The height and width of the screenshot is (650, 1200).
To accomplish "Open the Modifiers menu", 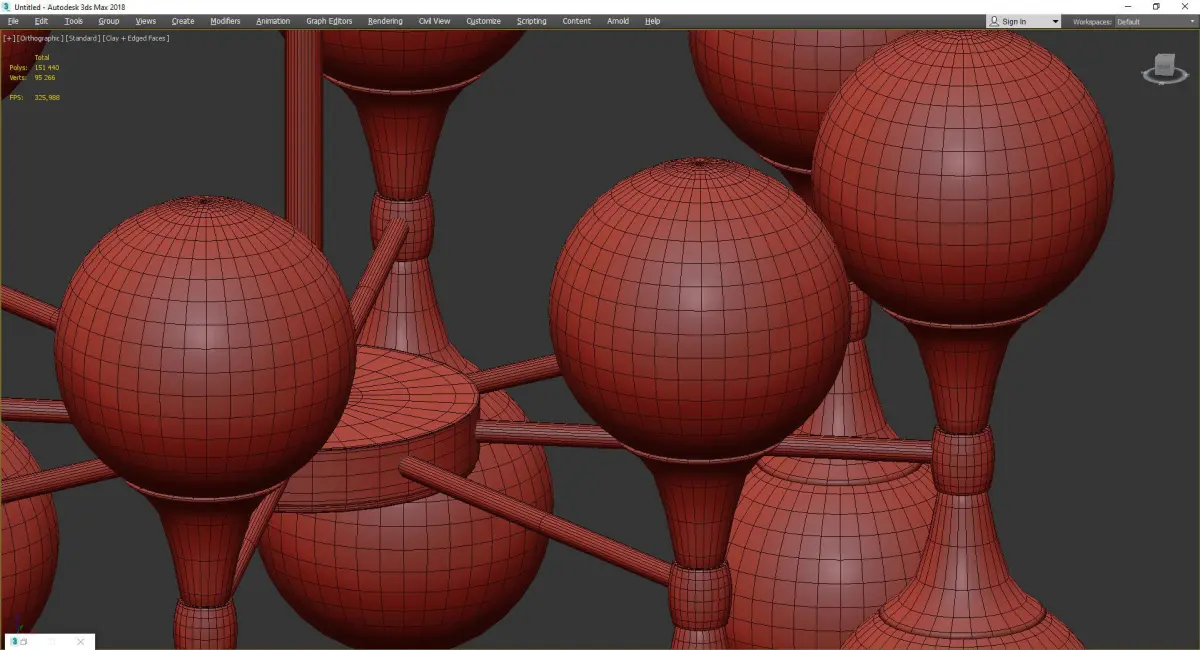I will pyautogui.click(x=225, y=21).
